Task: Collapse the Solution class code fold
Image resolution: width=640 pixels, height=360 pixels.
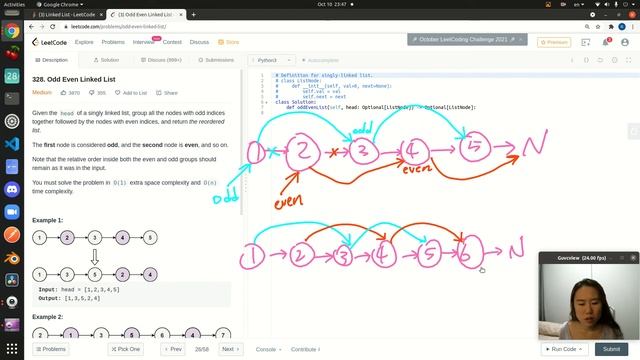Action: 267,102
